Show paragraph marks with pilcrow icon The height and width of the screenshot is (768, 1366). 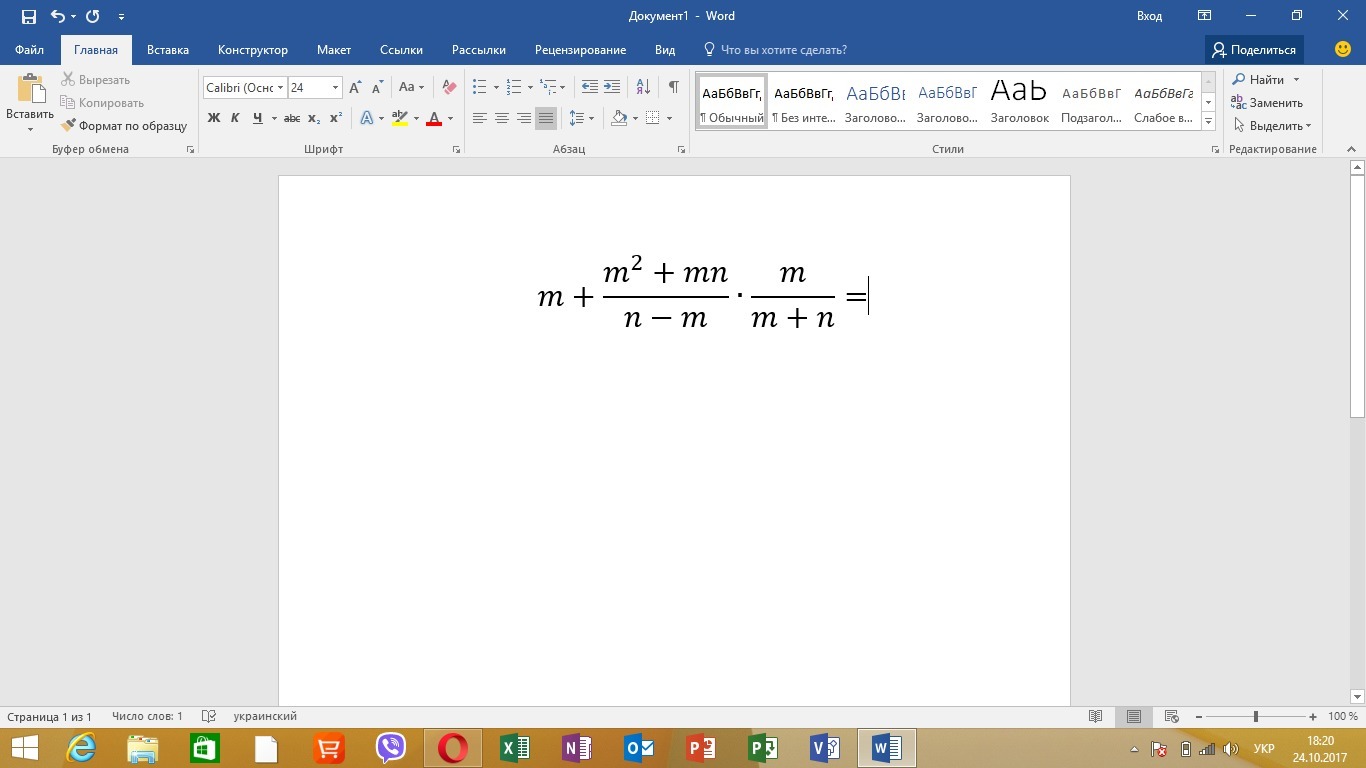[x=674, y=87]
